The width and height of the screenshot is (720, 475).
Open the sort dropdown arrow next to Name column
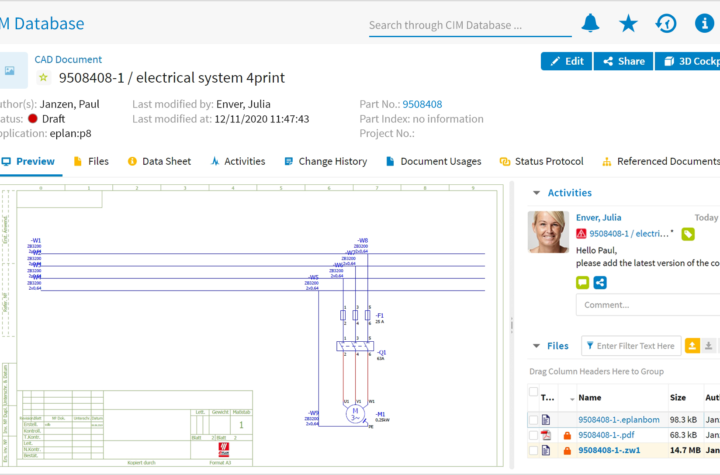click(x=572, y=399)
